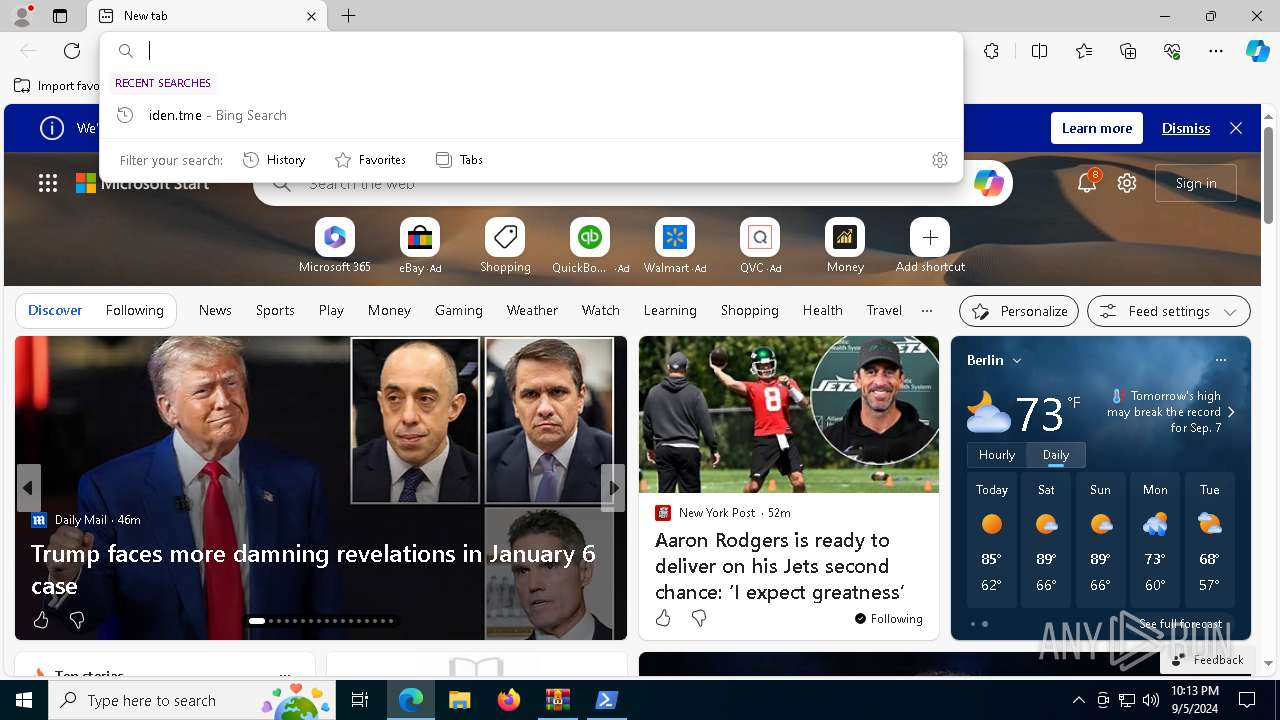Open the Collections toolbar icon
Image resolution: width=1280 pixels, height=720 pixels.
pos(1128,51)
